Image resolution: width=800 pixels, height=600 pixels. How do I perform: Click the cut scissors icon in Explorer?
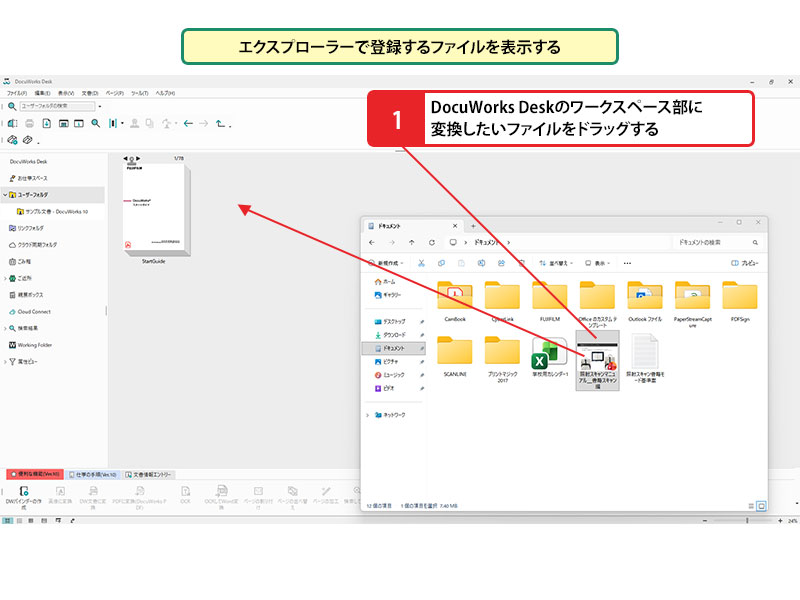421,263
